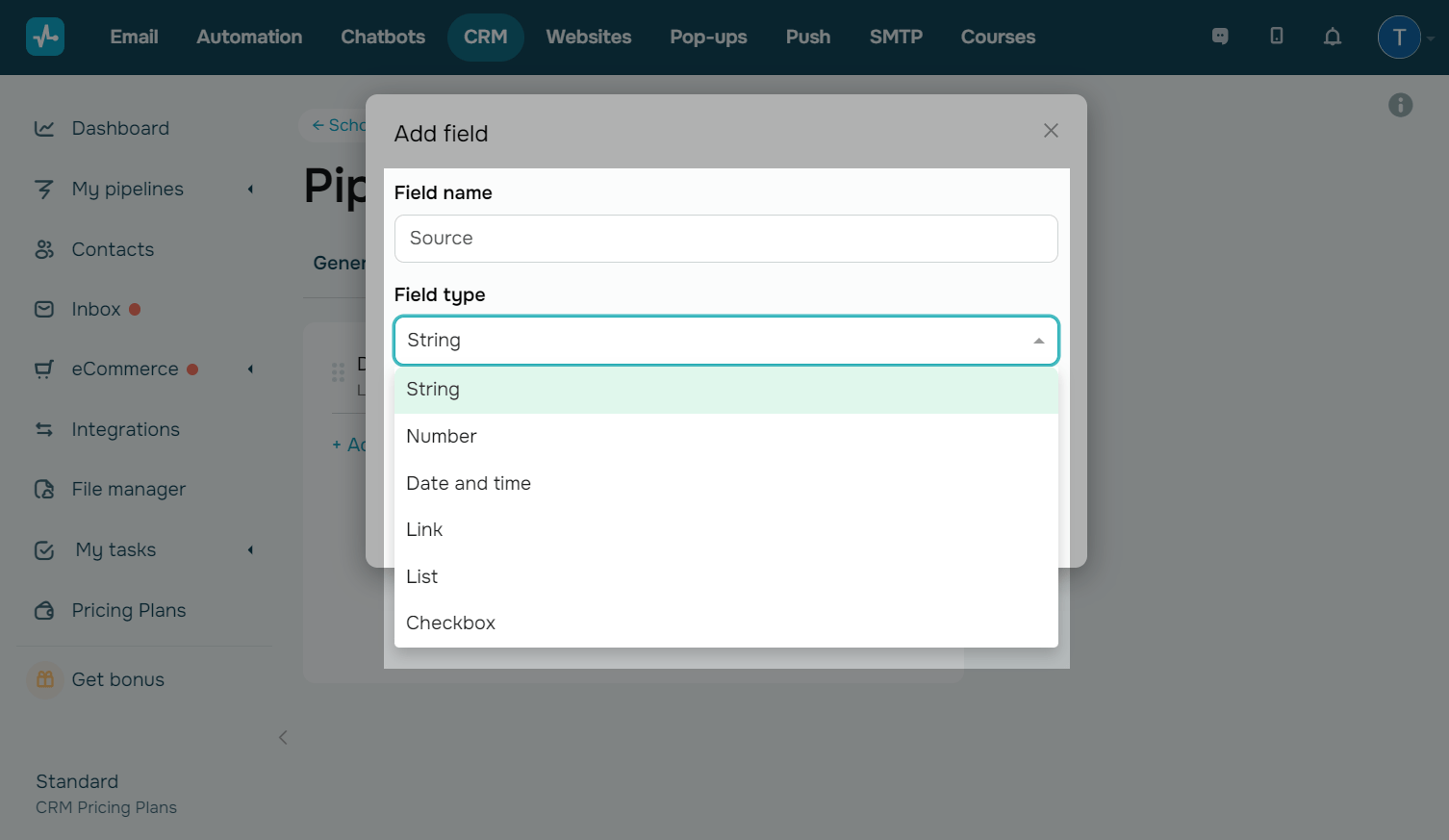
Task: Expand the My tasks submenu arrow
Action: [250, 550]
